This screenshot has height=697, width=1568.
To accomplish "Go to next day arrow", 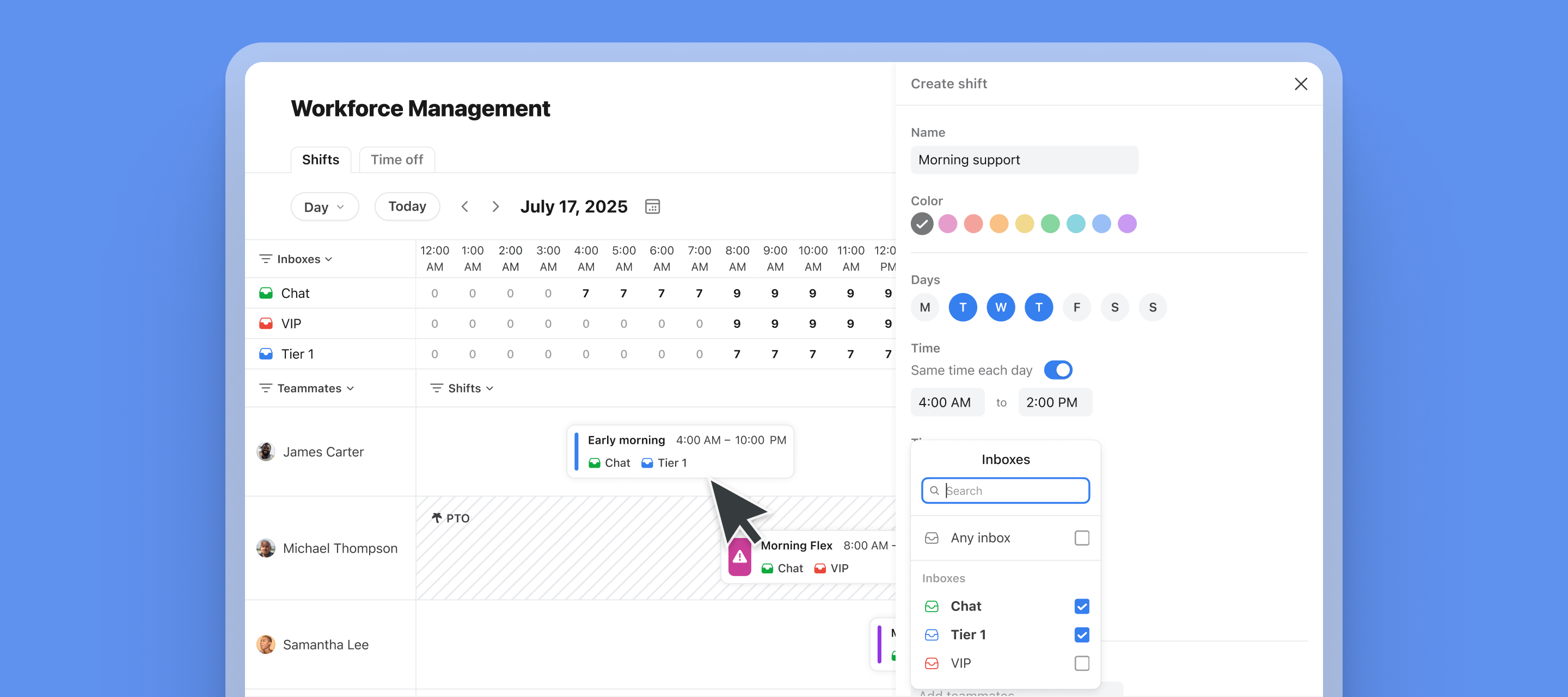I will coord(495,207).
